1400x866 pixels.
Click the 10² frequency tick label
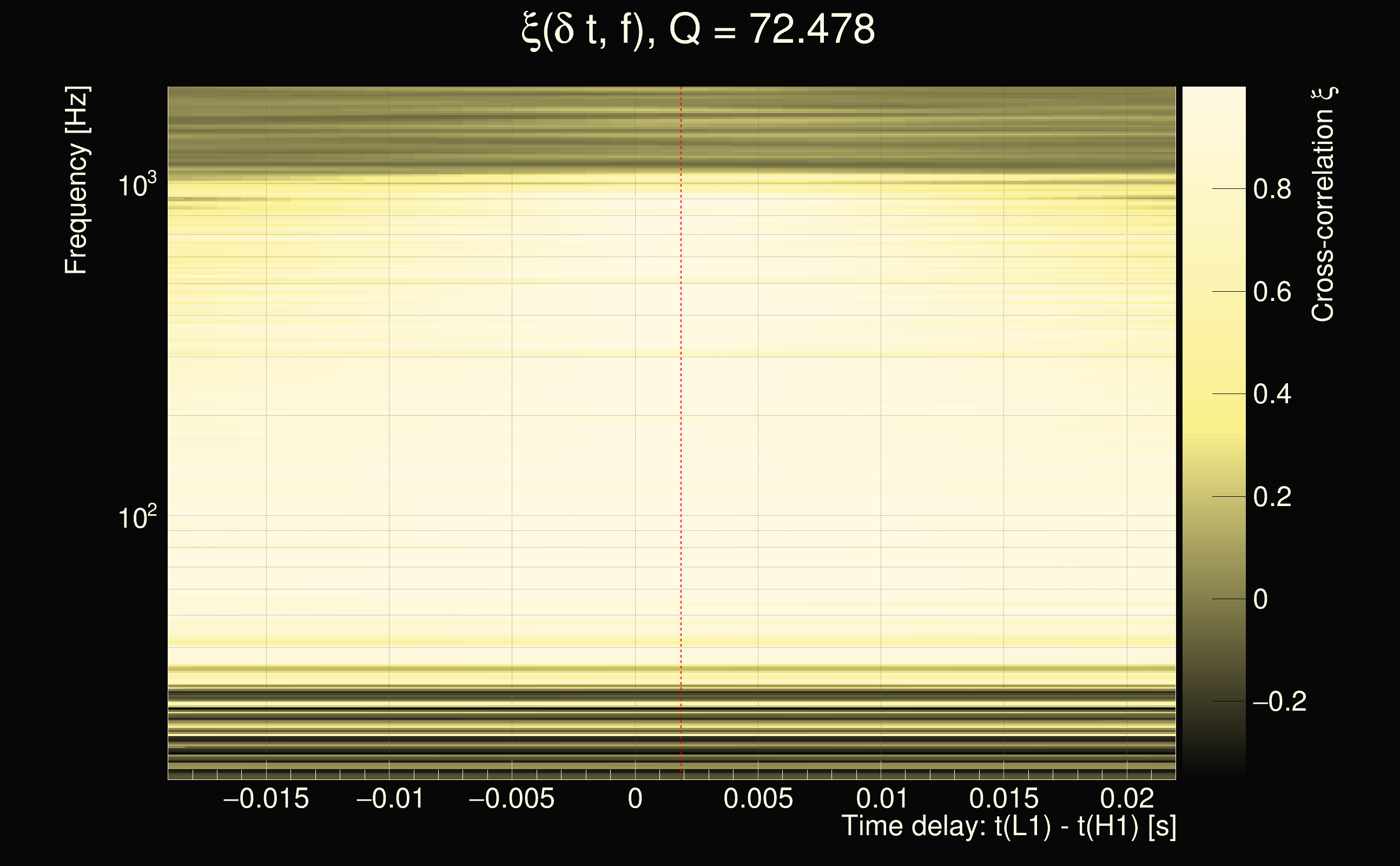point(137,517)
